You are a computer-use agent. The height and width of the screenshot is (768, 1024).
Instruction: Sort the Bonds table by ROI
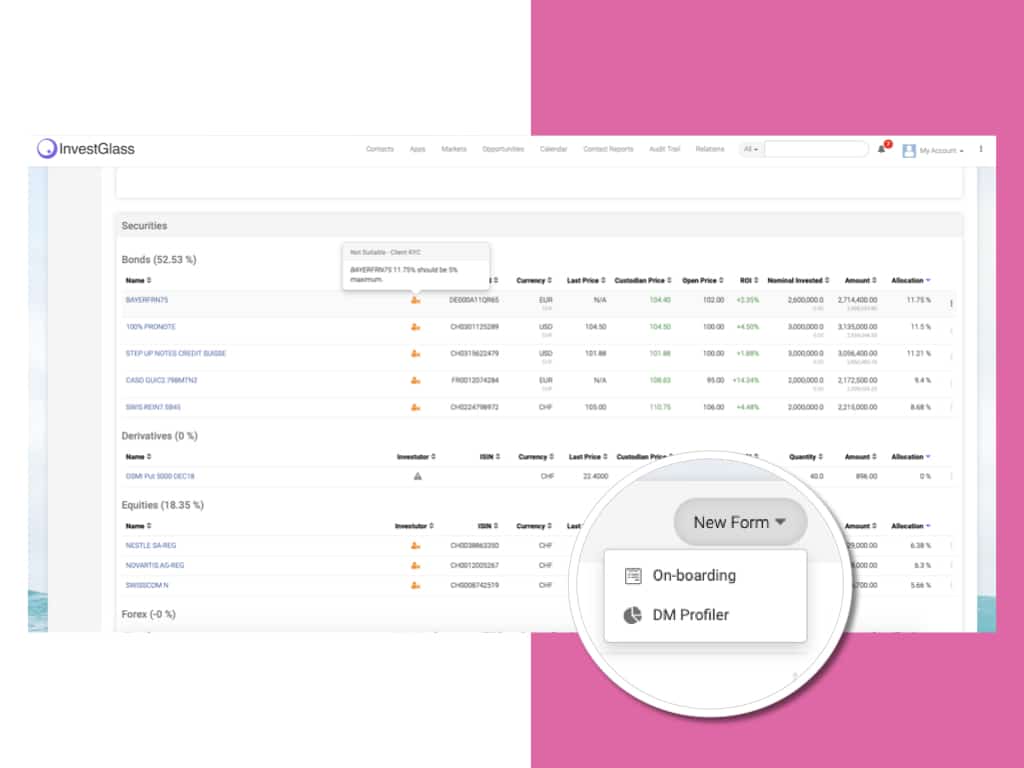tap(749, 281)
